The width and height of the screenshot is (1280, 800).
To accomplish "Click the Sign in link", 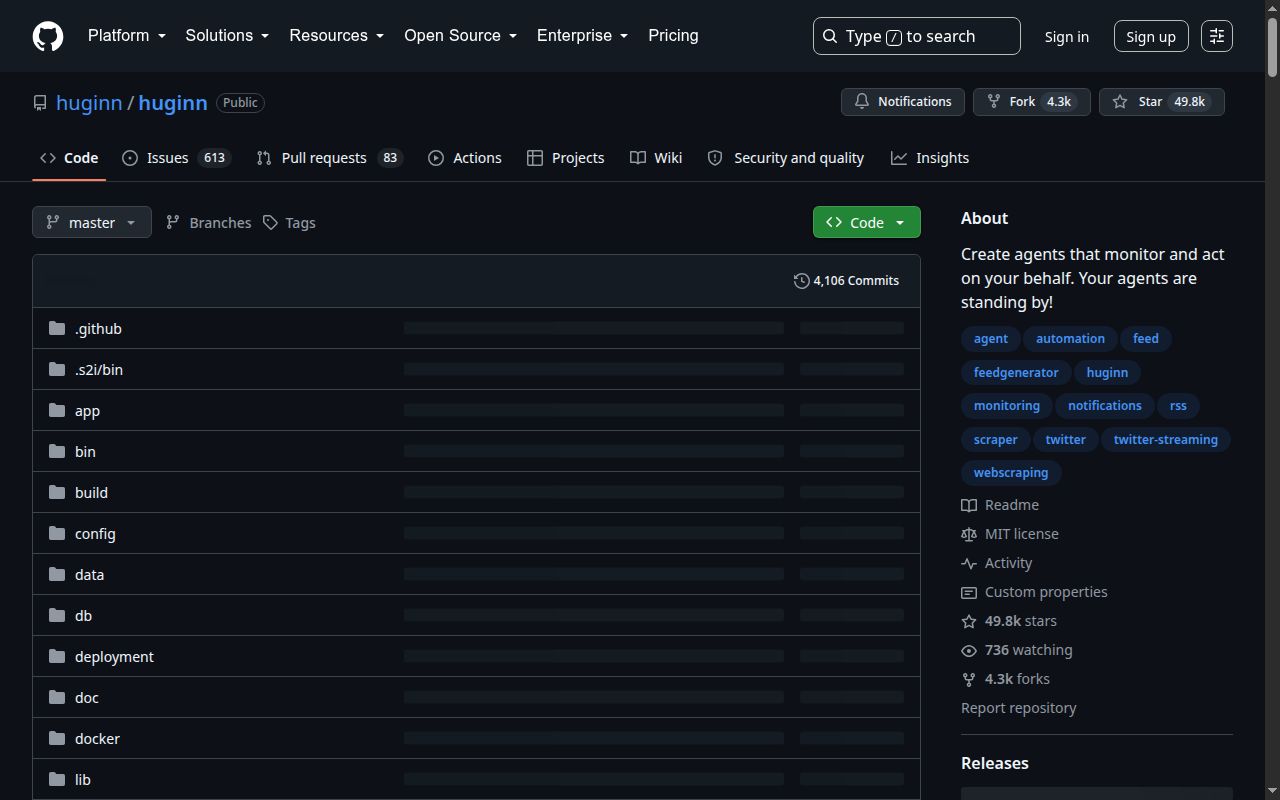I will 1067,36.
